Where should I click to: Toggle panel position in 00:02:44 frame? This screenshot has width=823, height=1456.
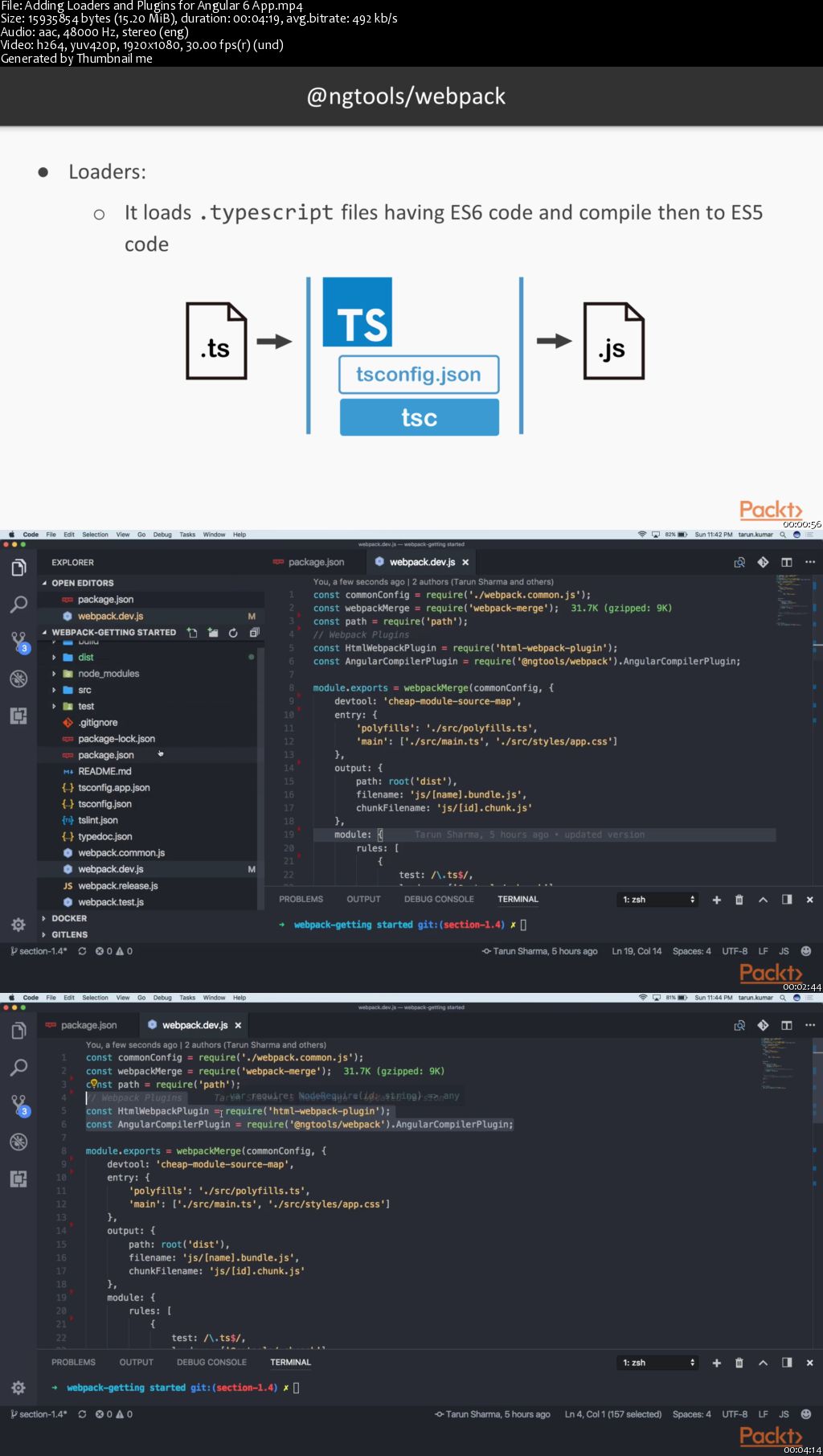click(787, 900)
